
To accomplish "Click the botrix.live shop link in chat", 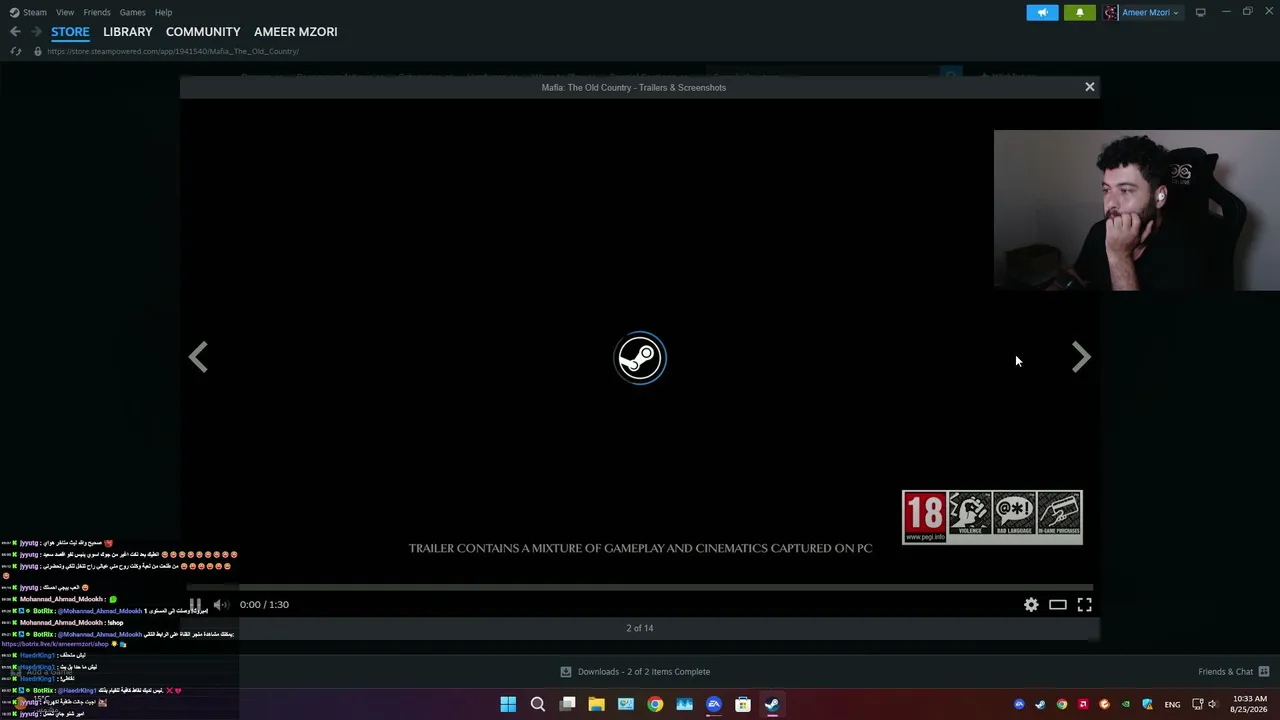I will [55, 644].
